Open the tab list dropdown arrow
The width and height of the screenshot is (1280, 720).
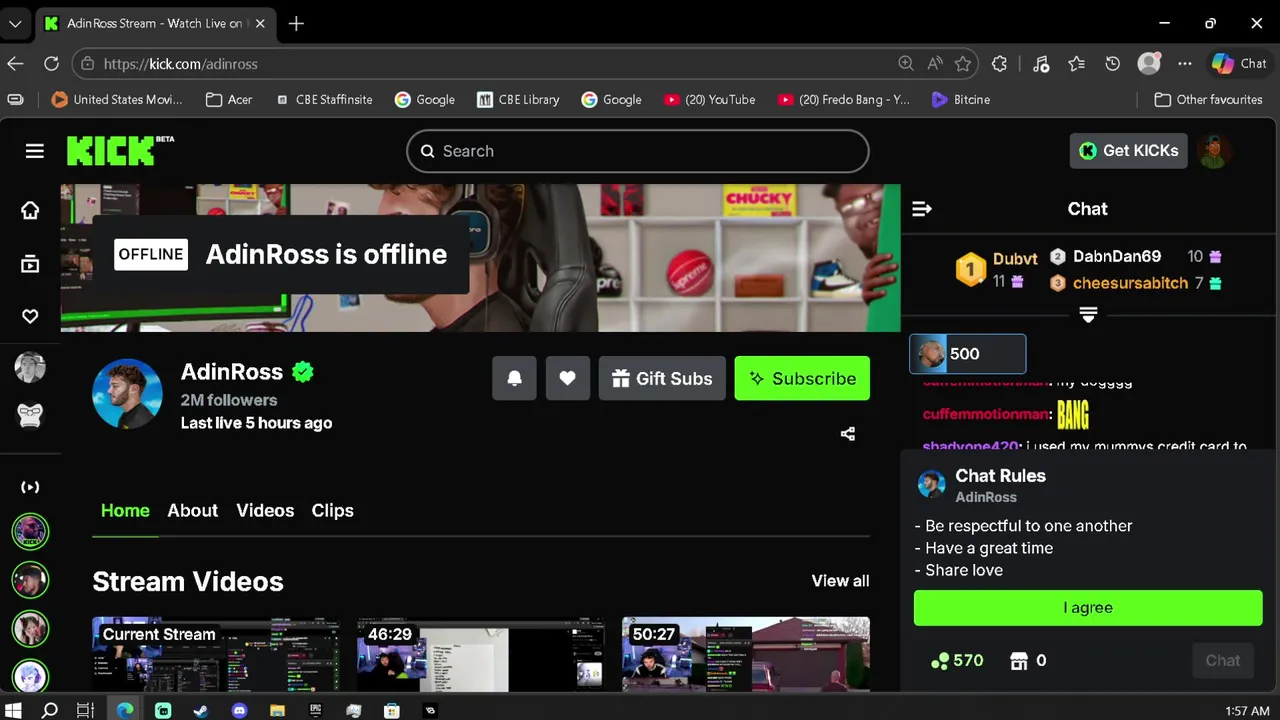15,23
